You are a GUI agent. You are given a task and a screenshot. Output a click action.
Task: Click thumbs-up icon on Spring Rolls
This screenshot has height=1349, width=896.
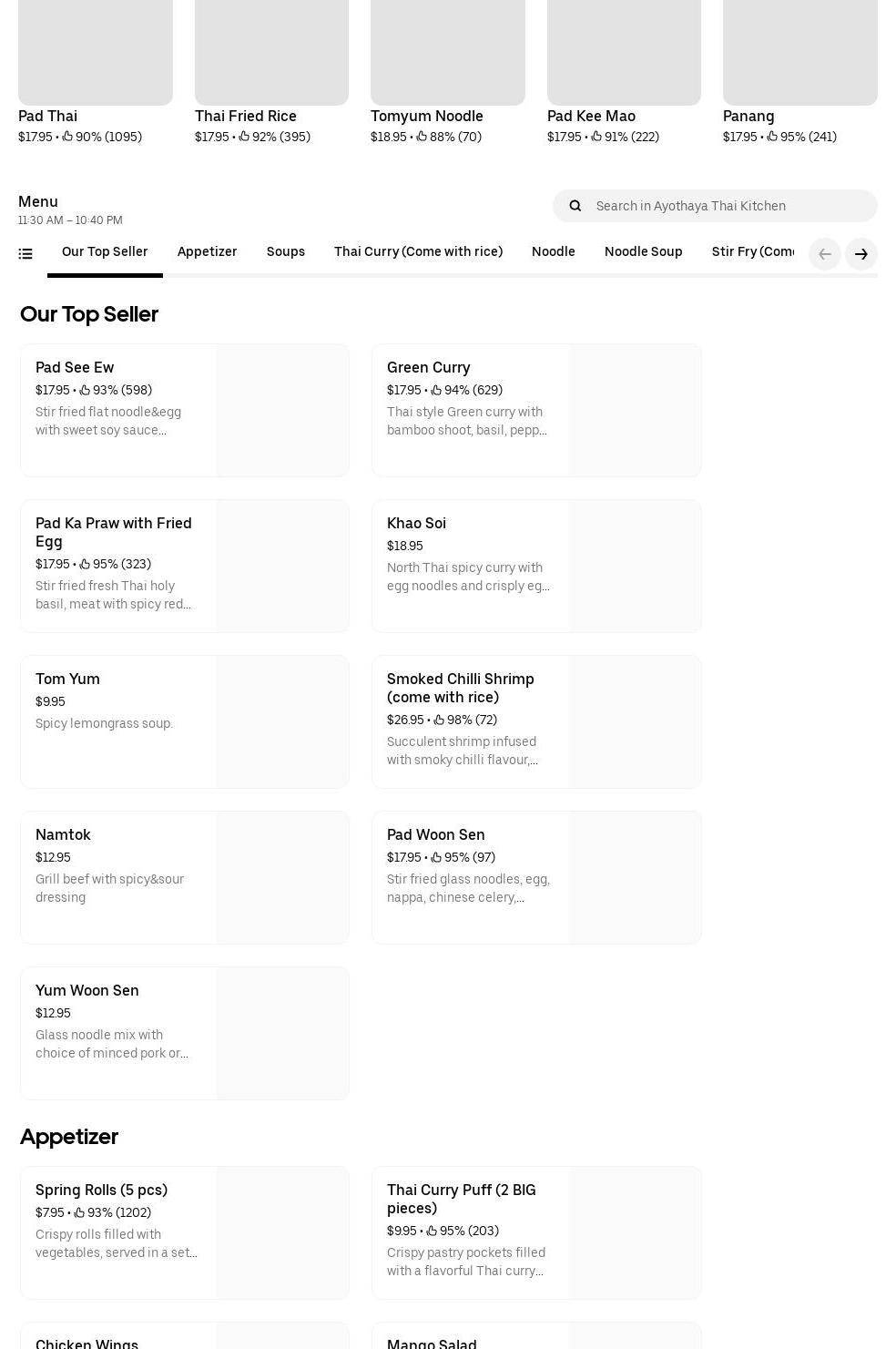pos(79,1213)
